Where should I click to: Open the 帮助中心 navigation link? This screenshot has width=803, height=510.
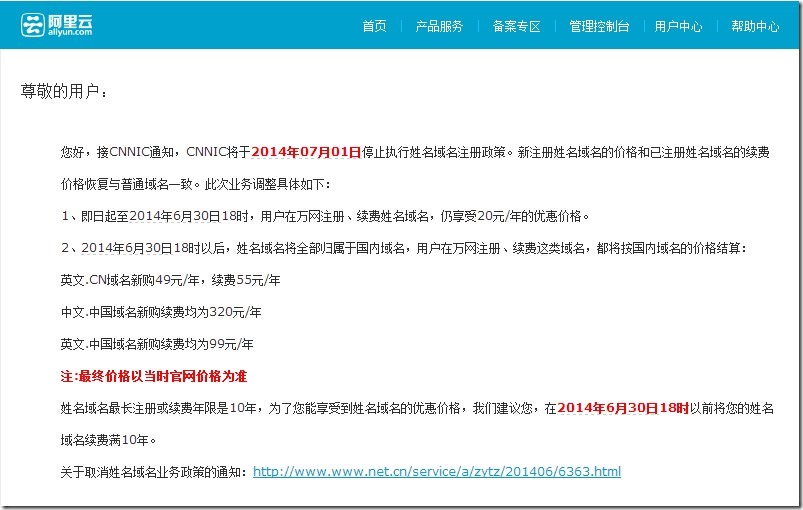pos(755,26)
